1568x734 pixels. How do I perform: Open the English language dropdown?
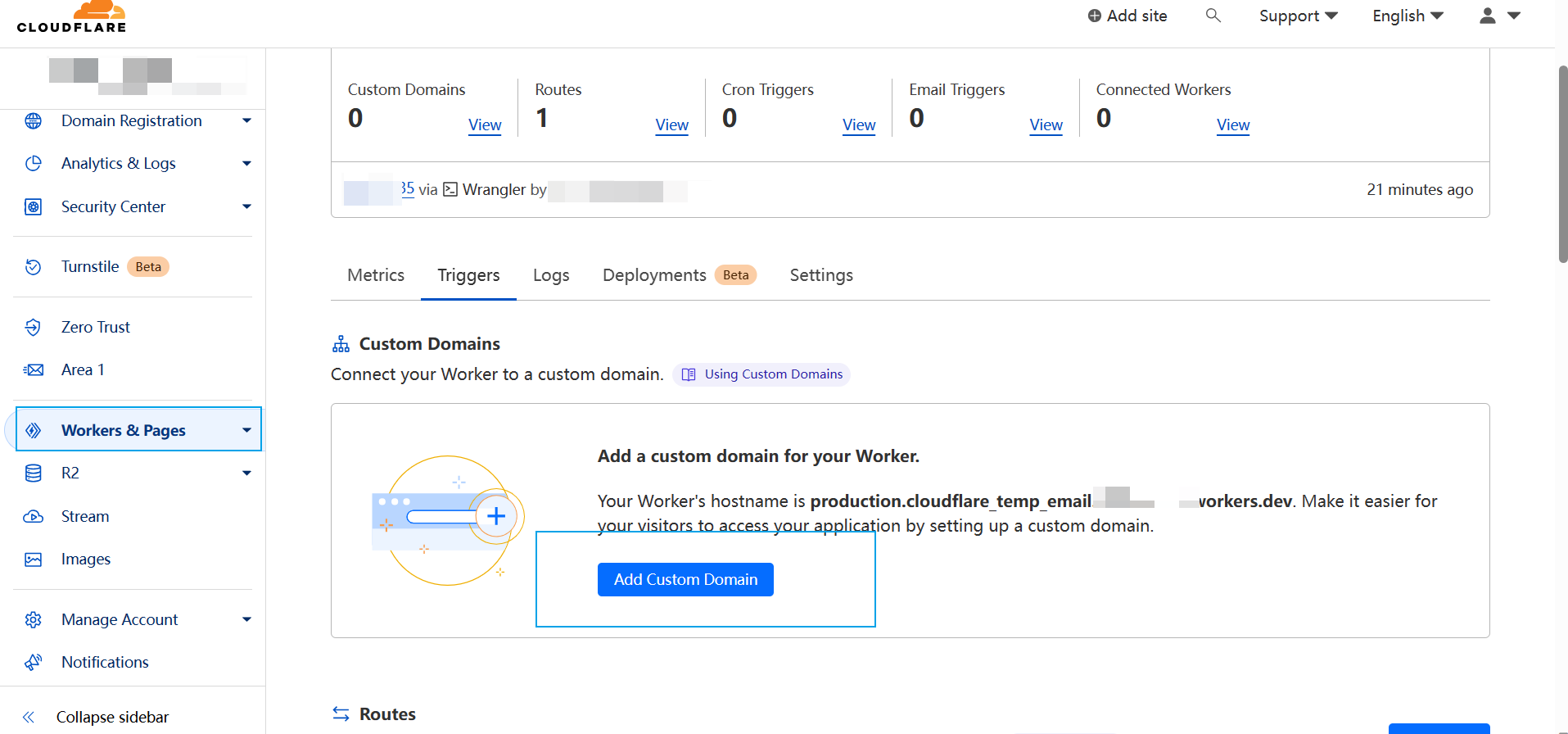[1408, 16]
